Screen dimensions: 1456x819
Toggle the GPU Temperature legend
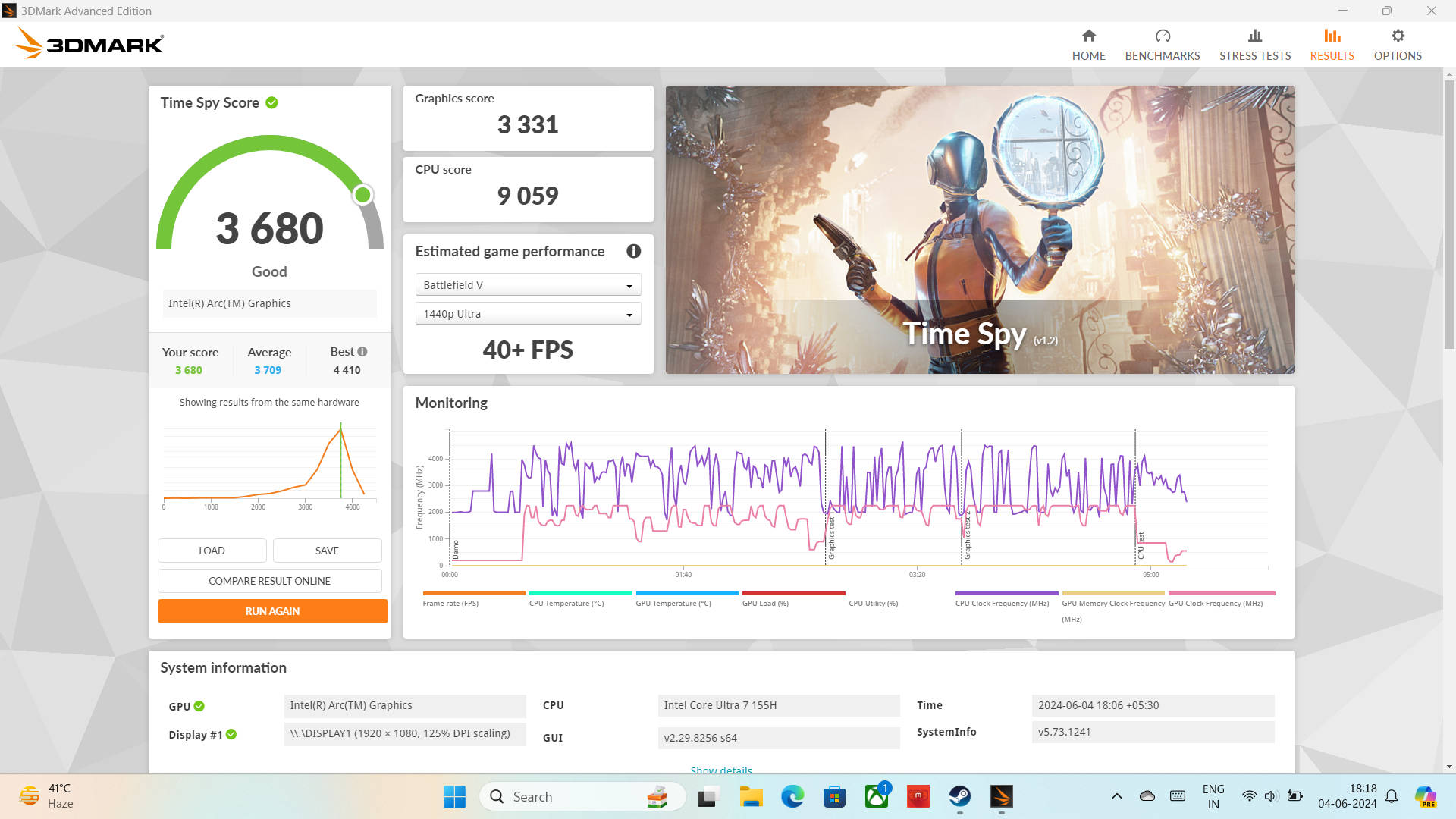click(x=686, y=598)
